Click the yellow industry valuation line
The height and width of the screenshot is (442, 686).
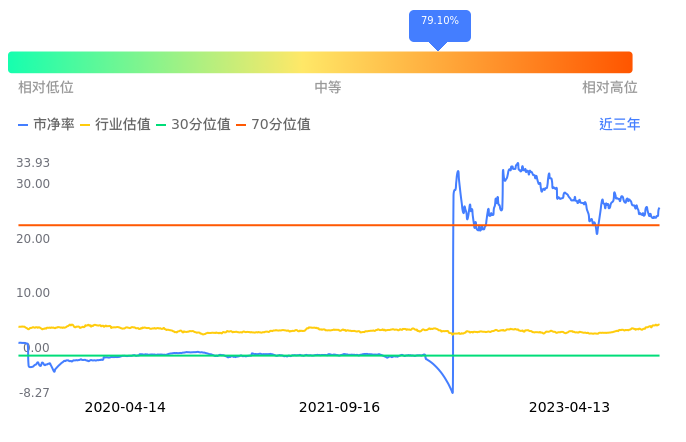coord(250,331)
